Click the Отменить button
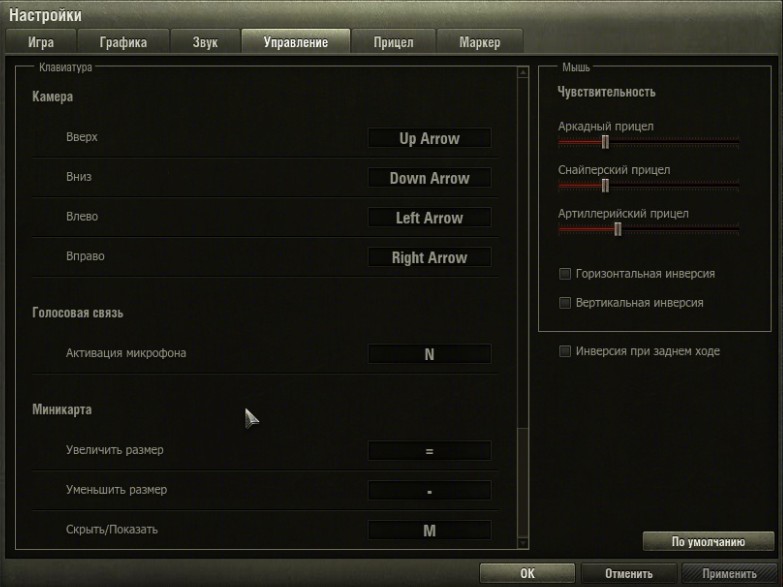Image resolution: width=783 pixels, height=587 pixels. 629,573
